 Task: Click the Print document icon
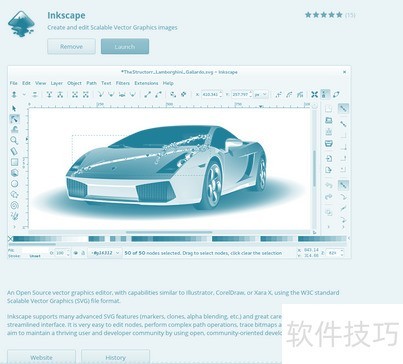click(x=329, y=144)
